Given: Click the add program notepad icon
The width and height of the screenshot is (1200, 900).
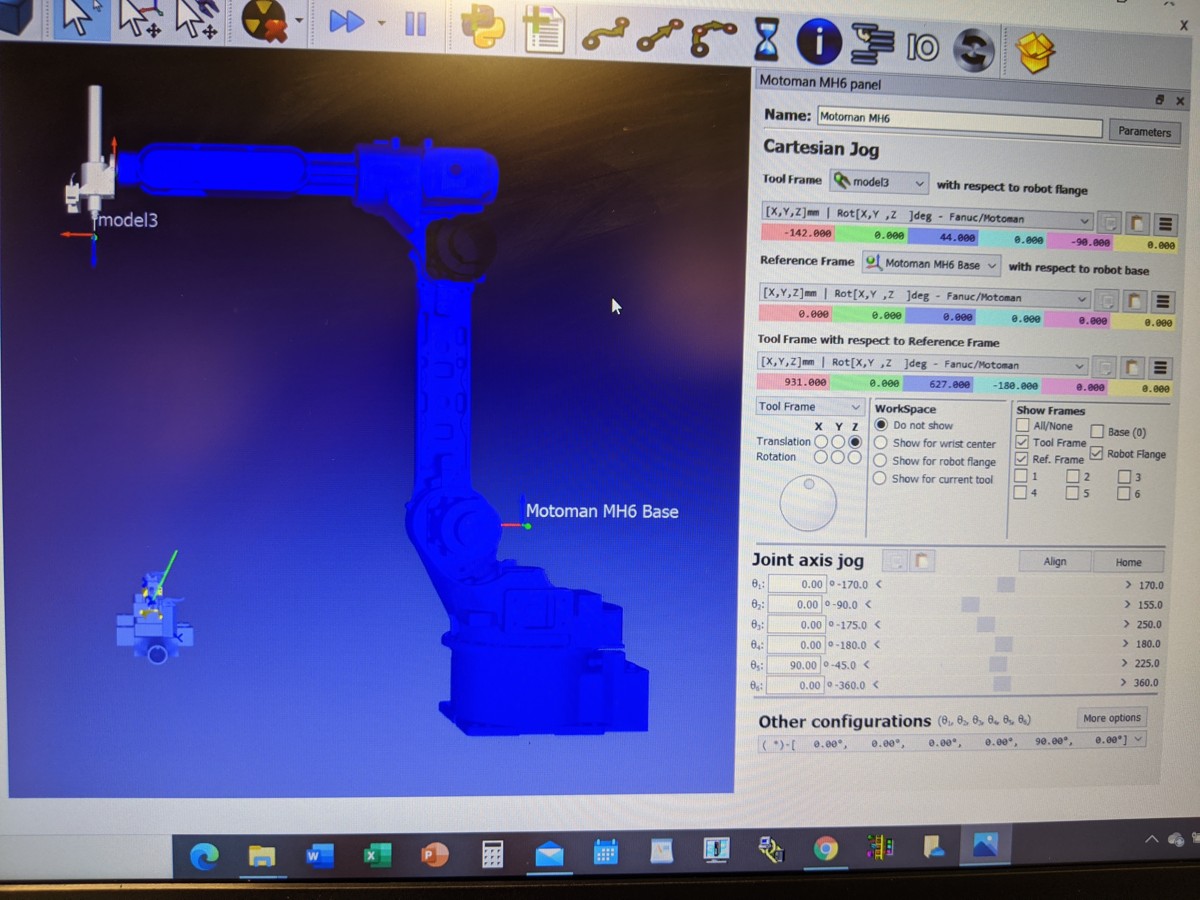Looking at the screenshot, I should click(x=544, y=30).
